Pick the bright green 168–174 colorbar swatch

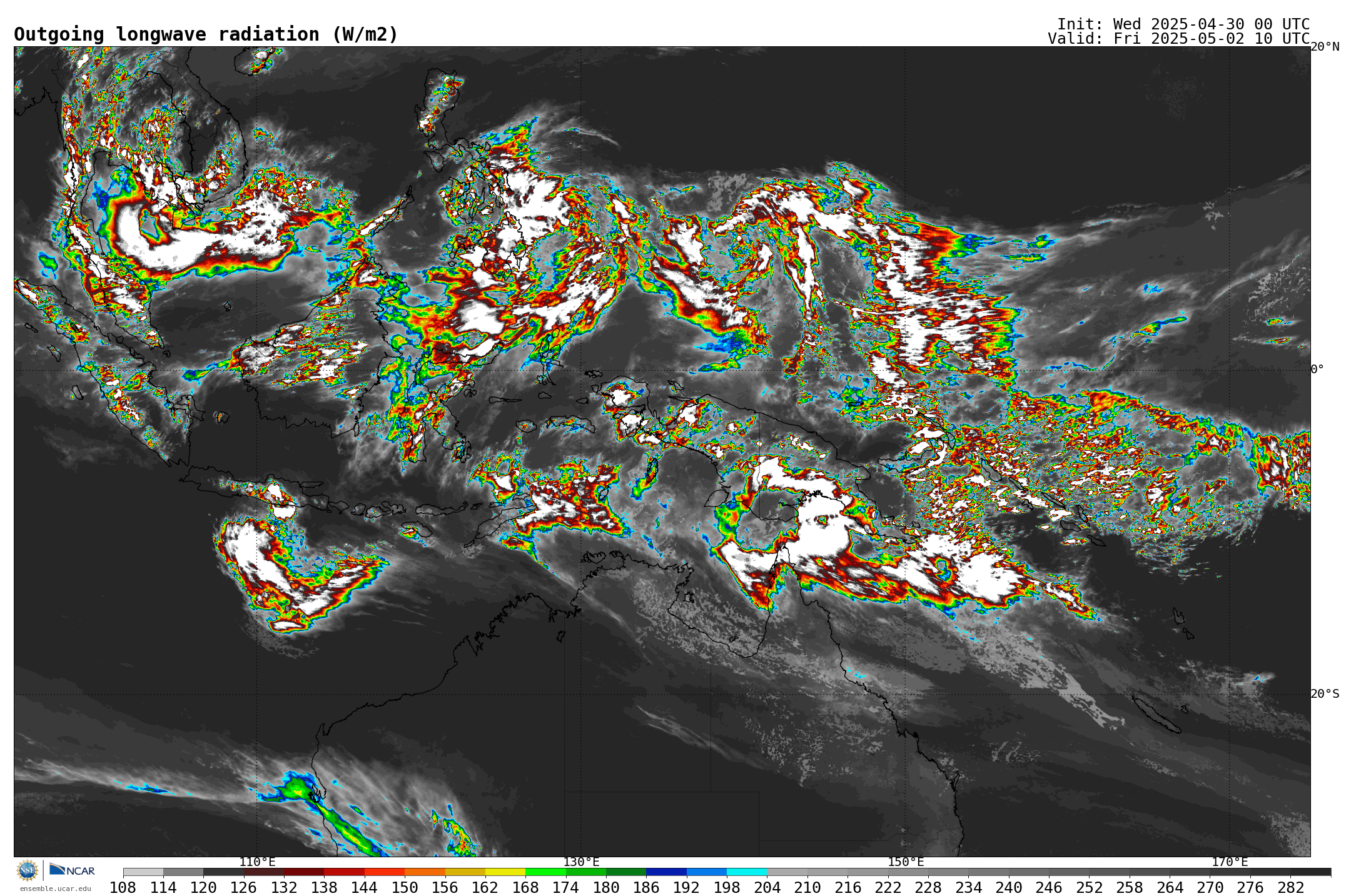pos(545,872)
